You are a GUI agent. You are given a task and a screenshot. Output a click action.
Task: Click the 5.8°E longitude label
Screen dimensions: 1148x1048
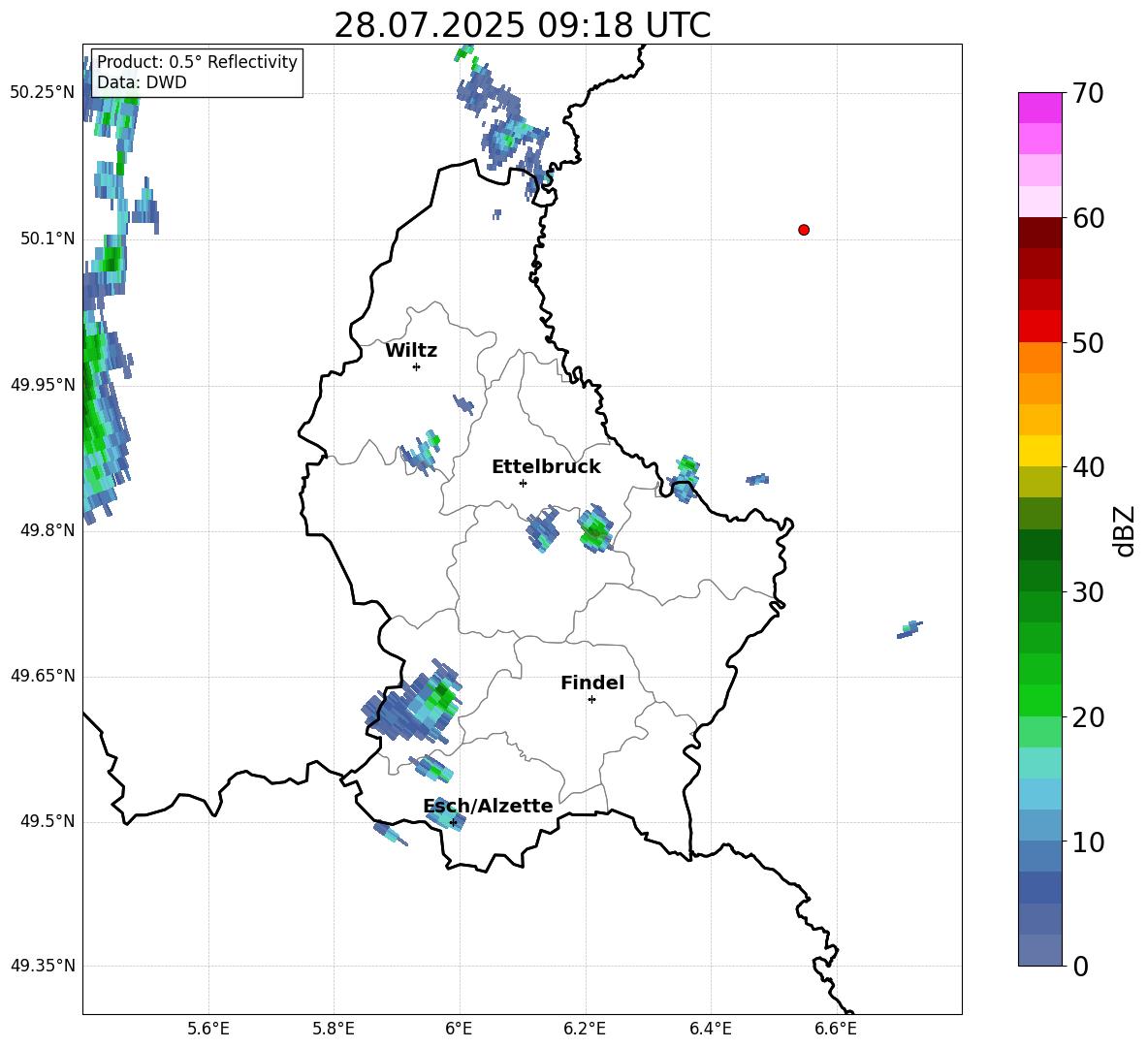(334, 1029)
